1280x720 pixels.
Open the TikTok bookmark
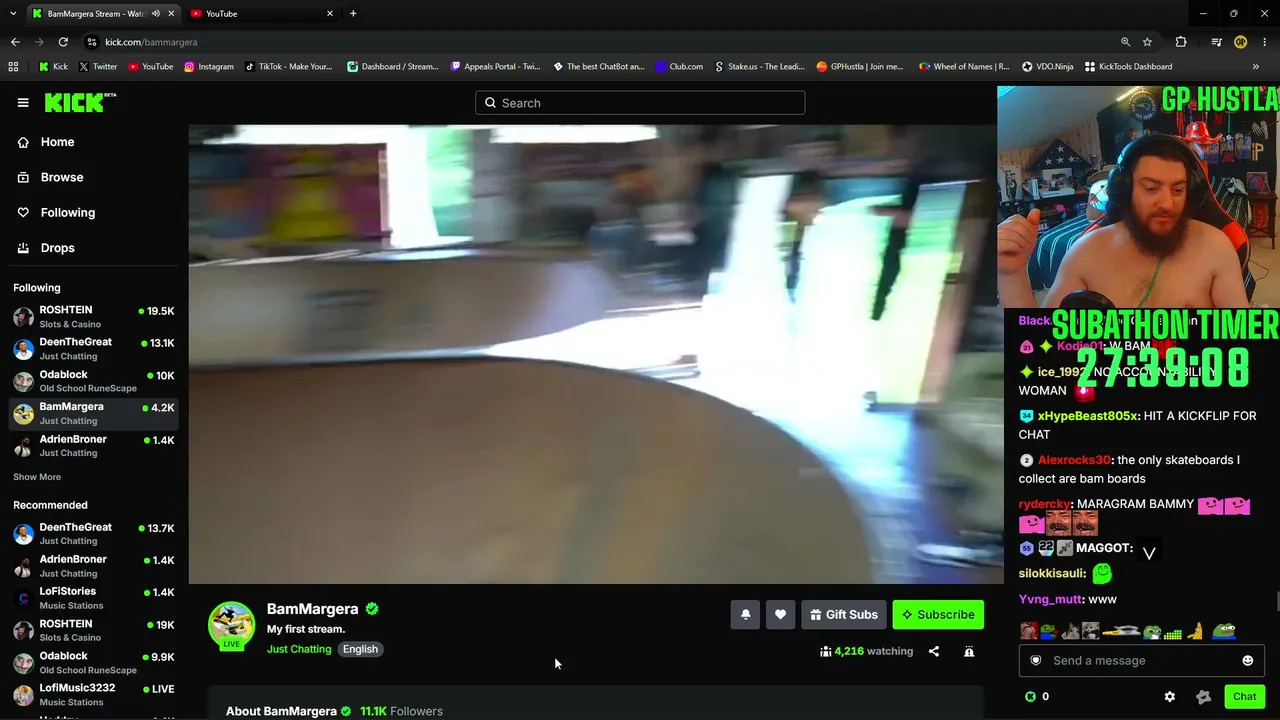[288, 67]
